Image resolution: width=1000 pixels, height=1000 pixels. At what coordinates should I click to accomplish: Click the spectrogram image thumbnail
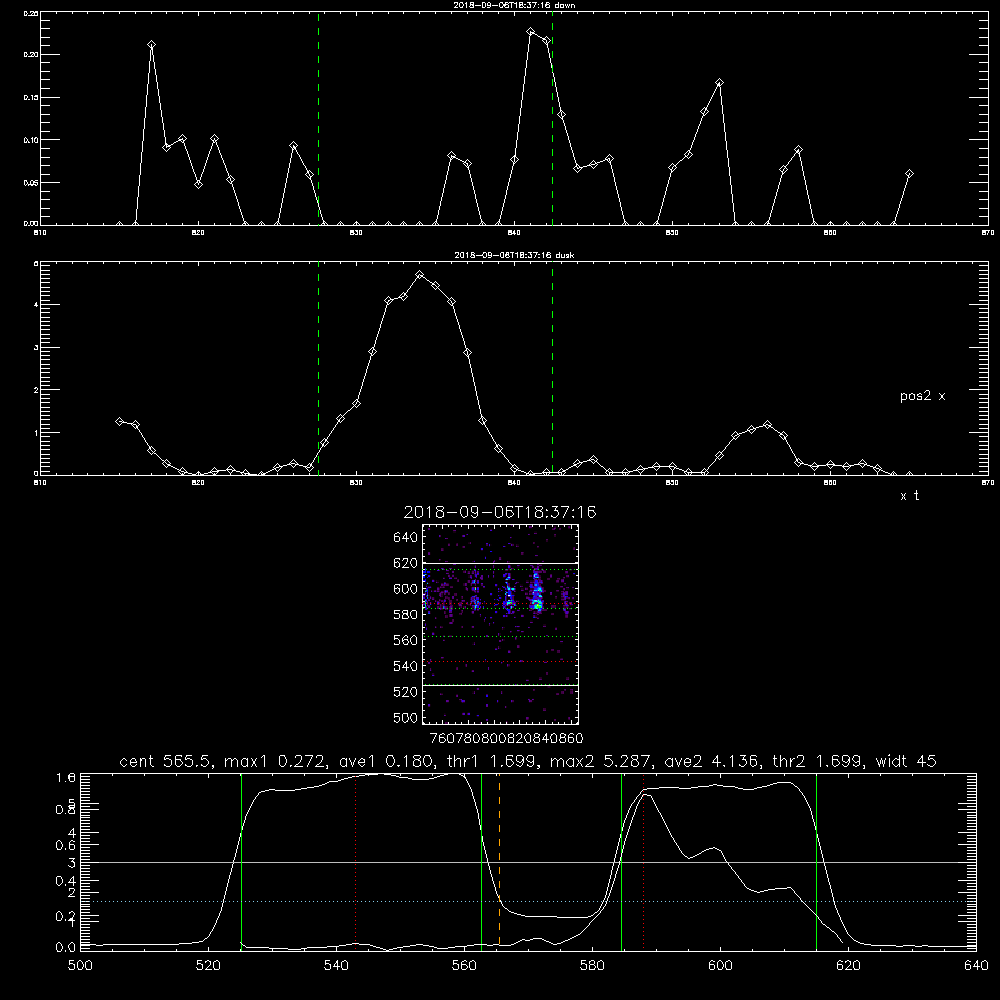click(x=501, y=624)
